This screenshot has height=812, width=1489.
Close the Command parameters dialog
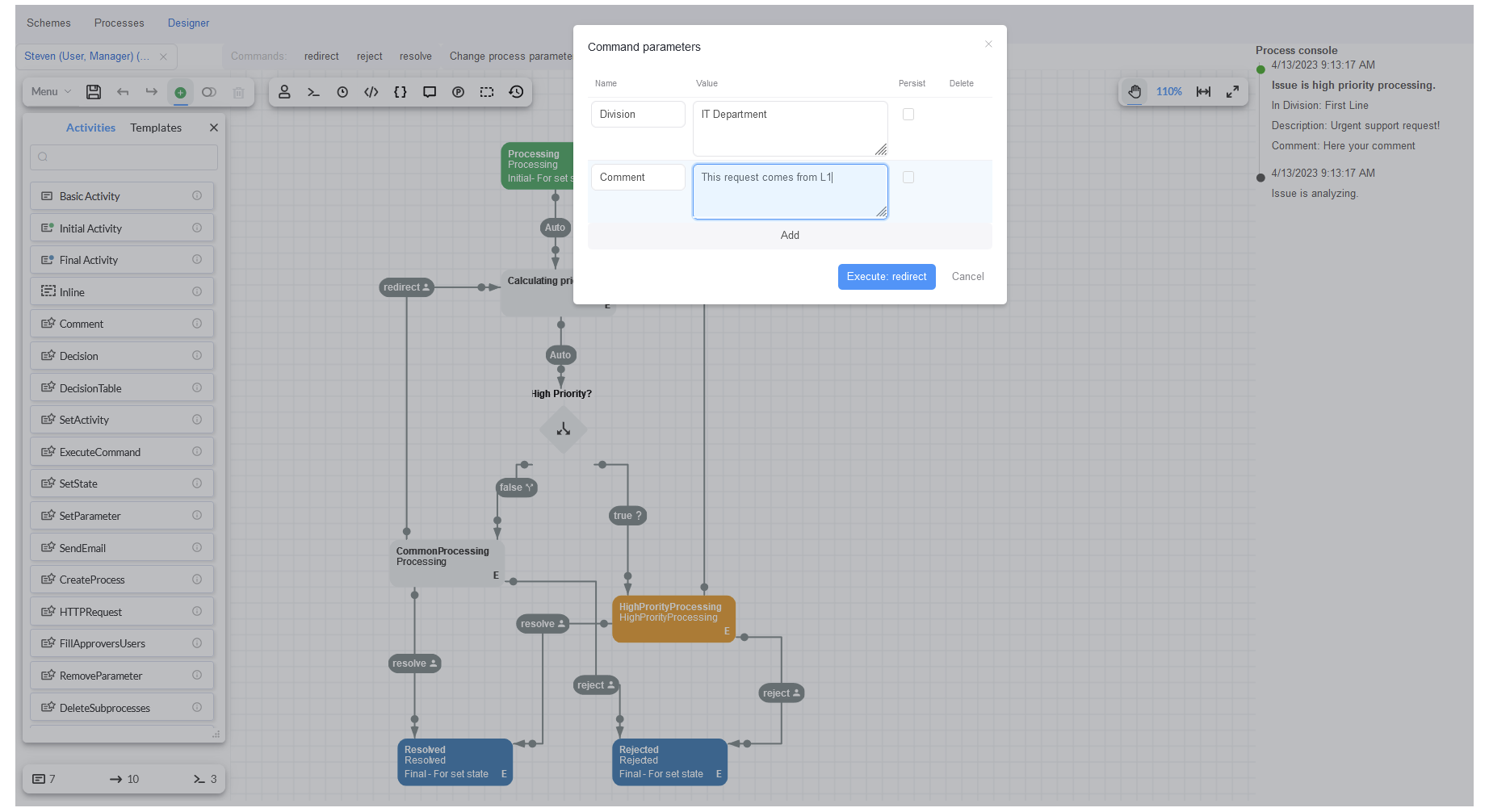click(988, 44)
